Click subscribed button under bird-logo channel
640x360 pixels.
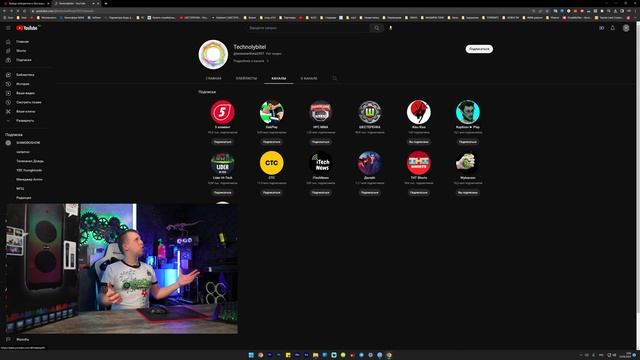click(418, 142)
